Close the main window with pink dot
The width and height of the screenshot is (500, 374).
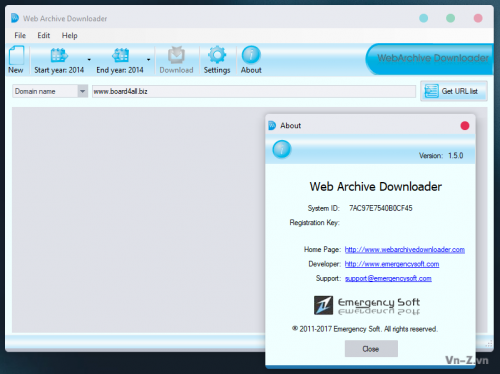[478, 18]
